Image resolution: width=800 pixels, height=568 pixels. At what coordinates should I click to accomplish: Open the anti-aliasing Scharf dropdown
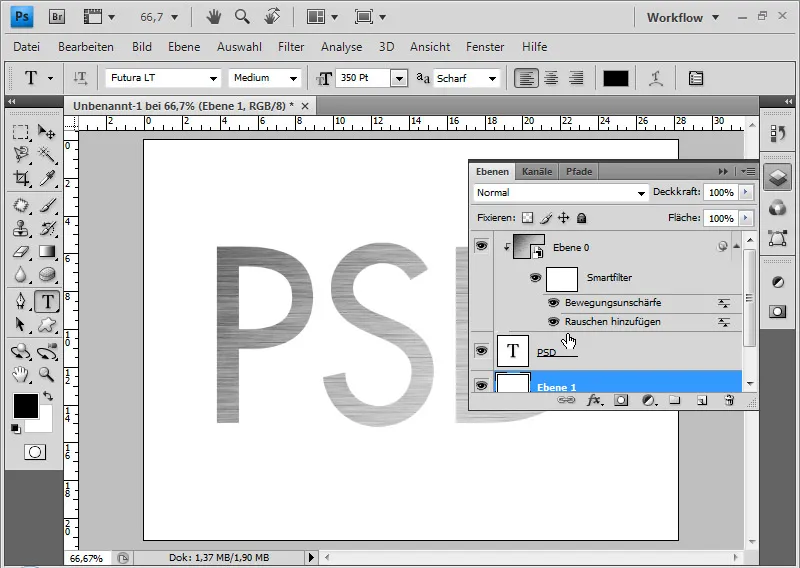[492, 79]
